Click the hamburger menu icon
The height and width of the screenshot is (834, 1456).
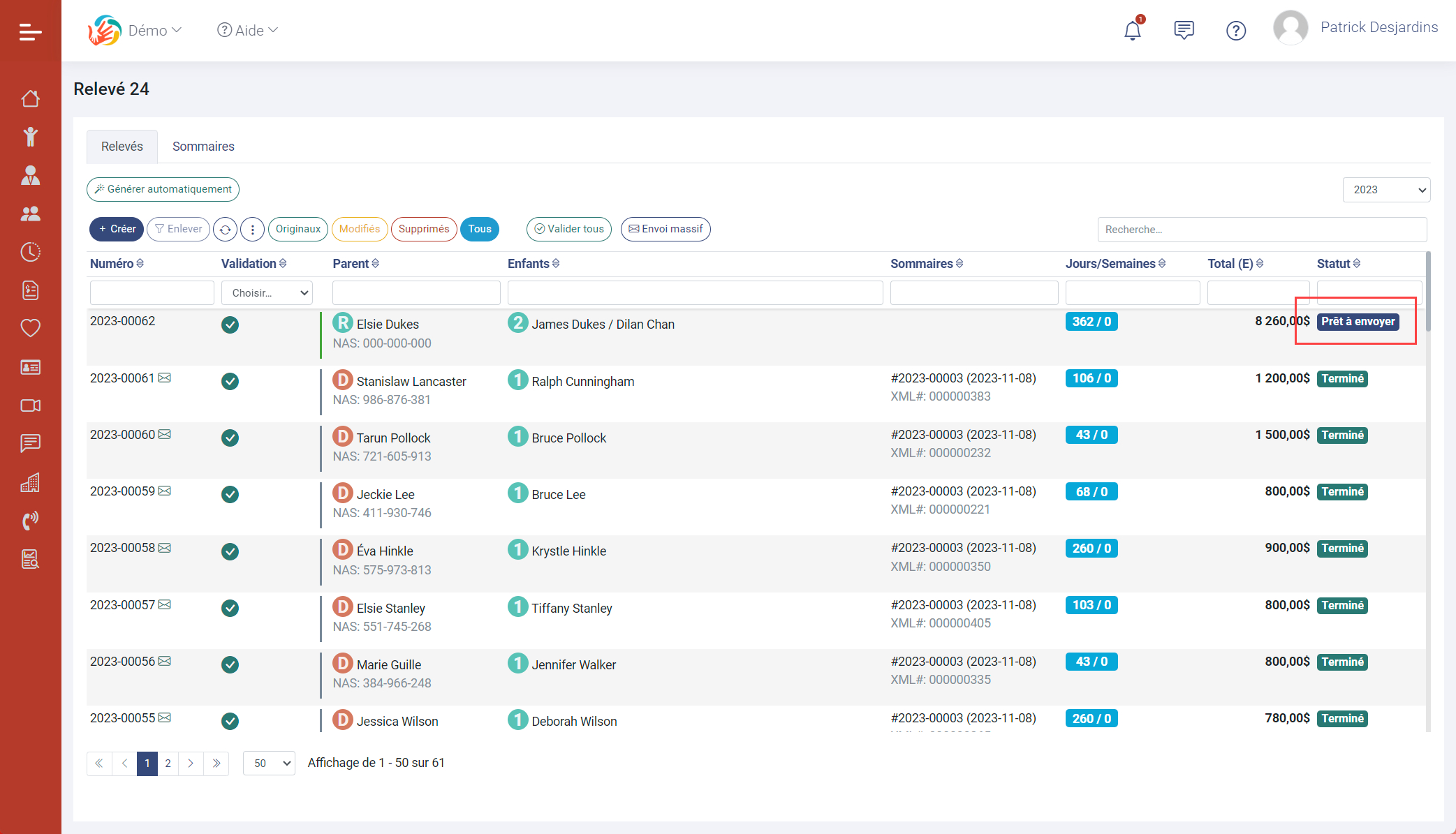pos(30,32)
